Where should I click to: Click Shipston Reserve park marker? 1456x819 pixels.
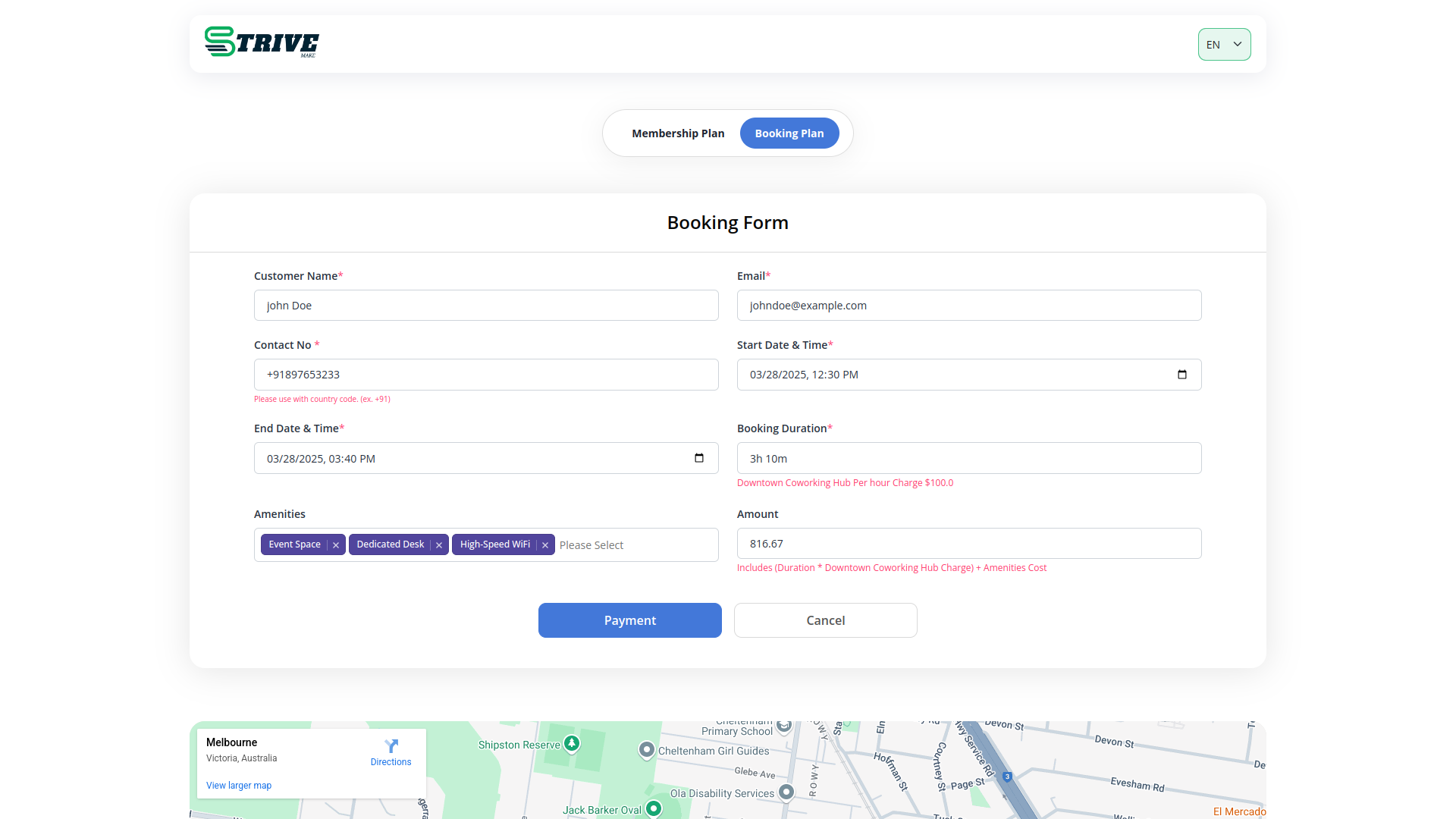(x=572, y=744)
